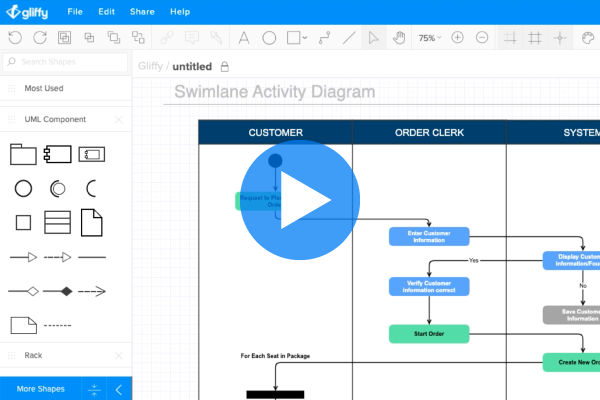Select the aggregation open diamond connector

pyautogui.click(x=23, y=291)
